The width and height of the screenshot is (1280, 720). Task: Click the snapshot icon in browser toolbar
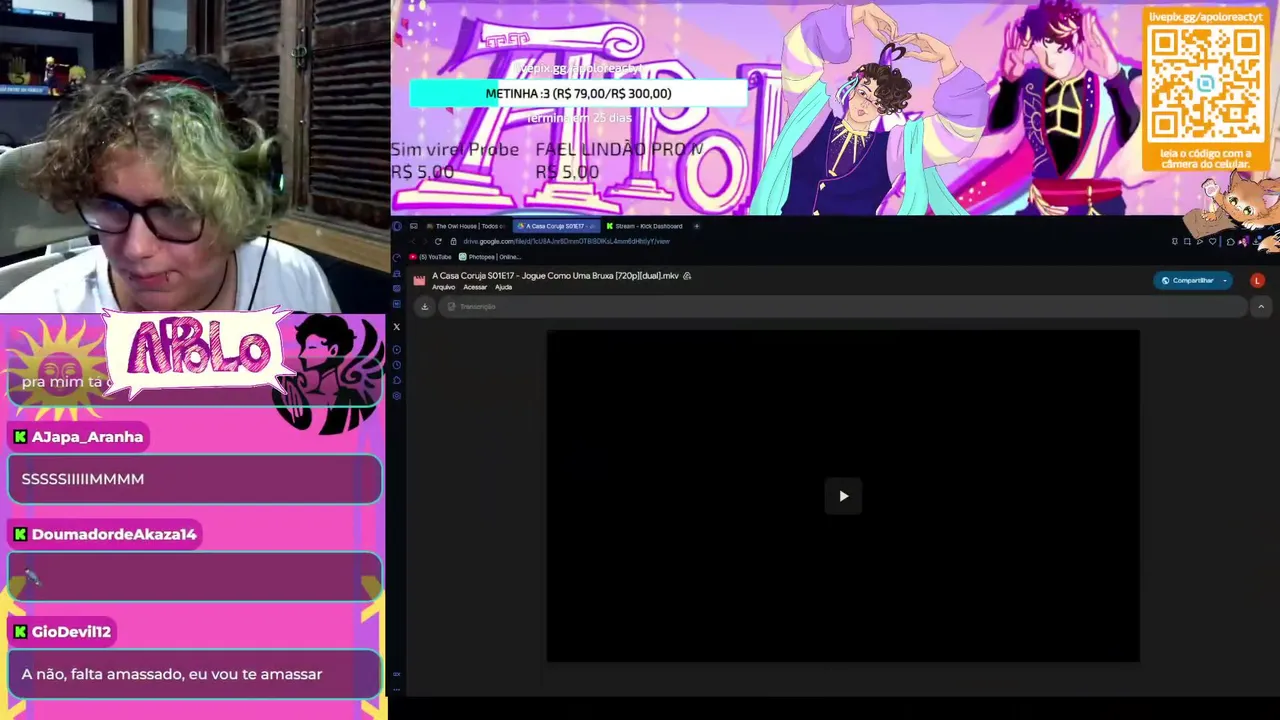1187,241
